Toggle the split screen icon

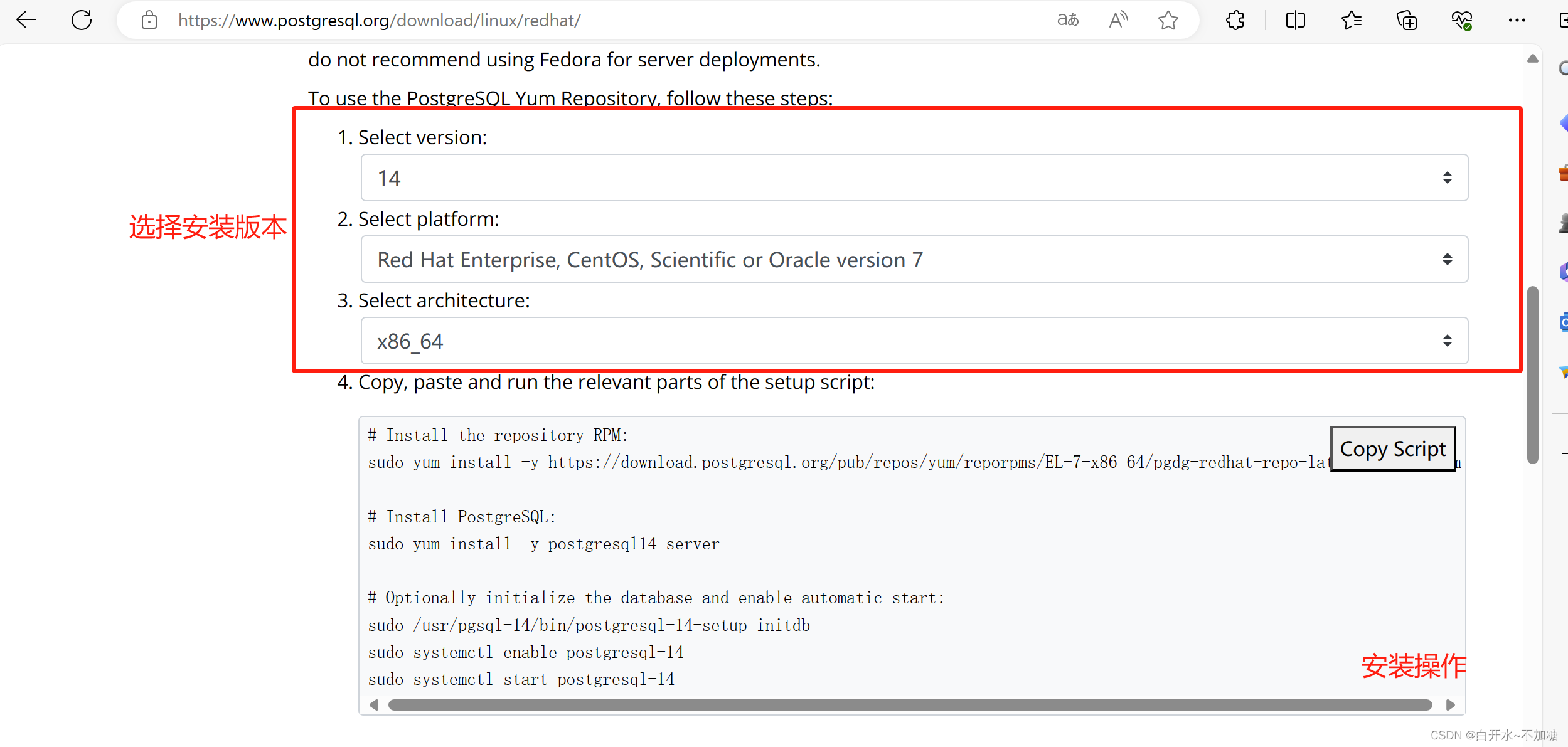tap(1295, 20)
